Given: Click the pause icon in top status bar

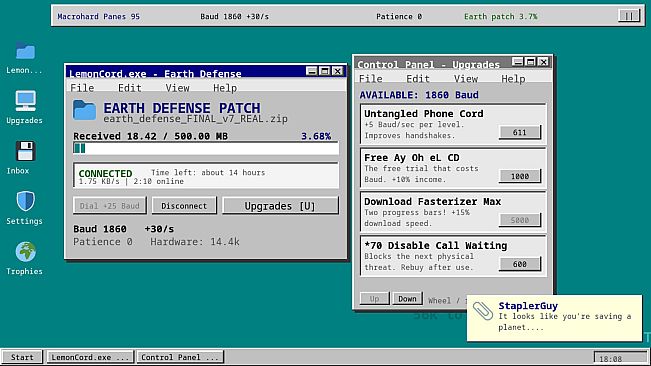Looking at the screenshot, I should [x=629, y=16].
